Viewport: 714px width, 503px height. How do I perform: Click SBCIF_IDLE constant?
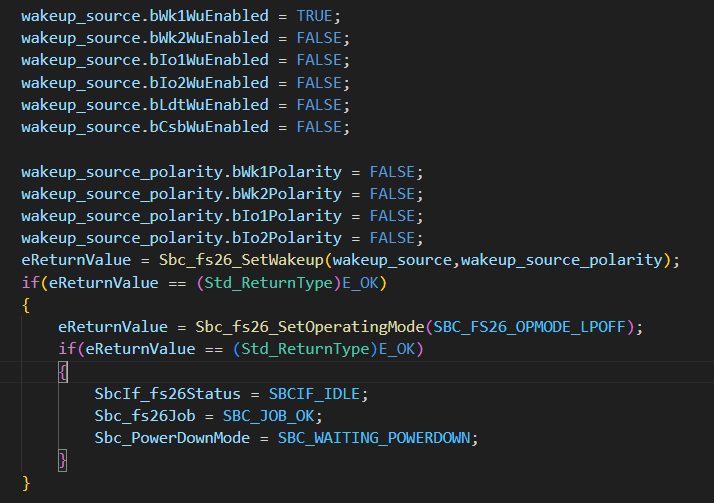click(x=314, y=394)
